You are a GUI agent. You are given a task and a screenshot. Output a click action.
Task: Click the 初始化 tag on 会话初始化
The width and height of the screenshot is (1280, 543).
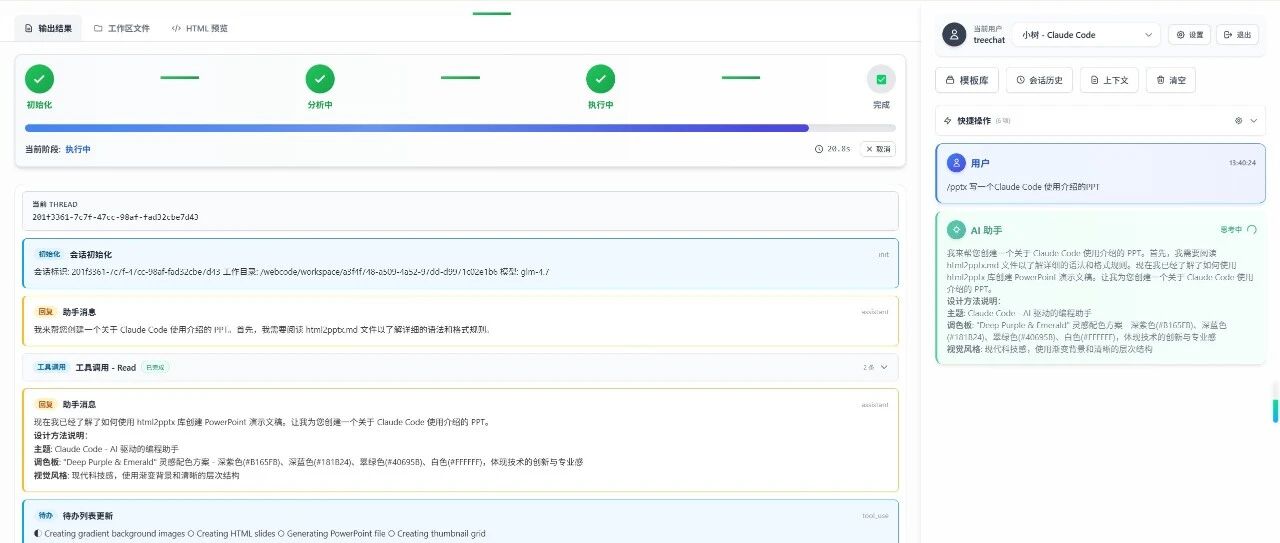point(49,254)
